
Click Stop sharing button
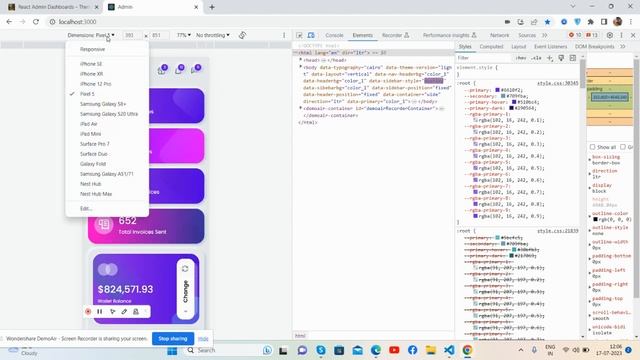coord(173,339)
